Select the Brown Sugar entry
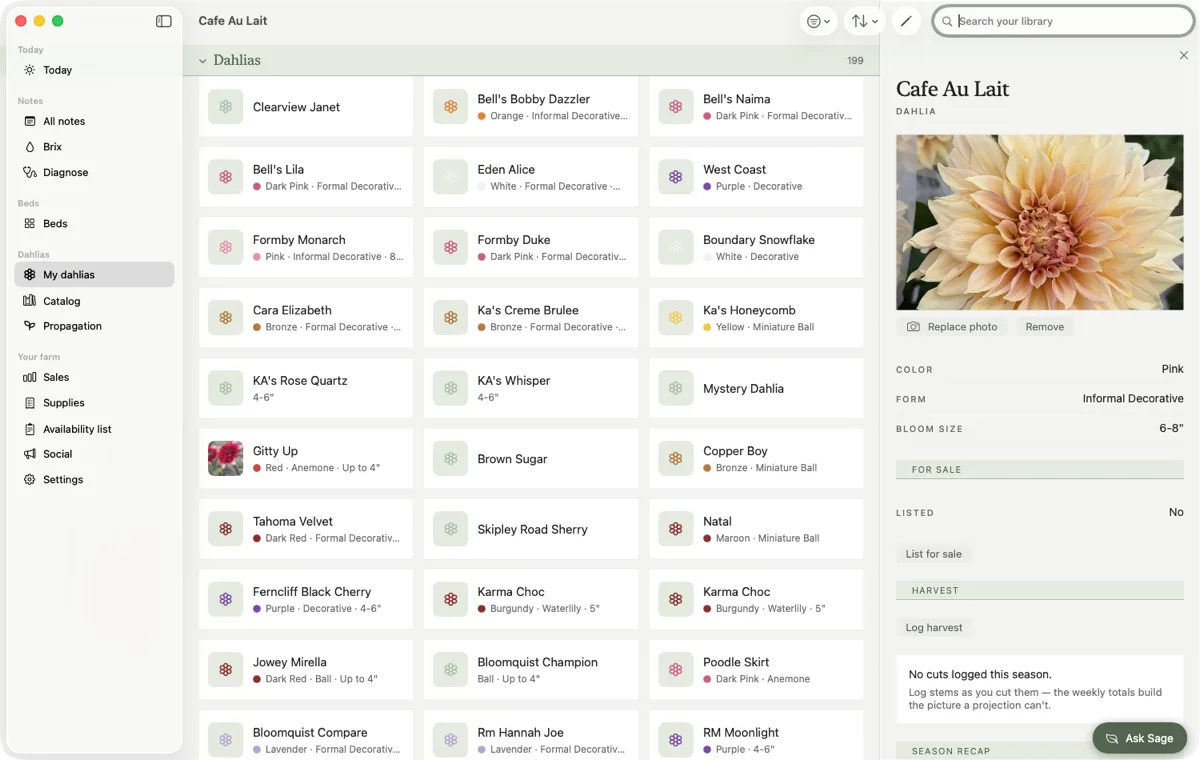Screen dimensions: 1200x760 531,459
